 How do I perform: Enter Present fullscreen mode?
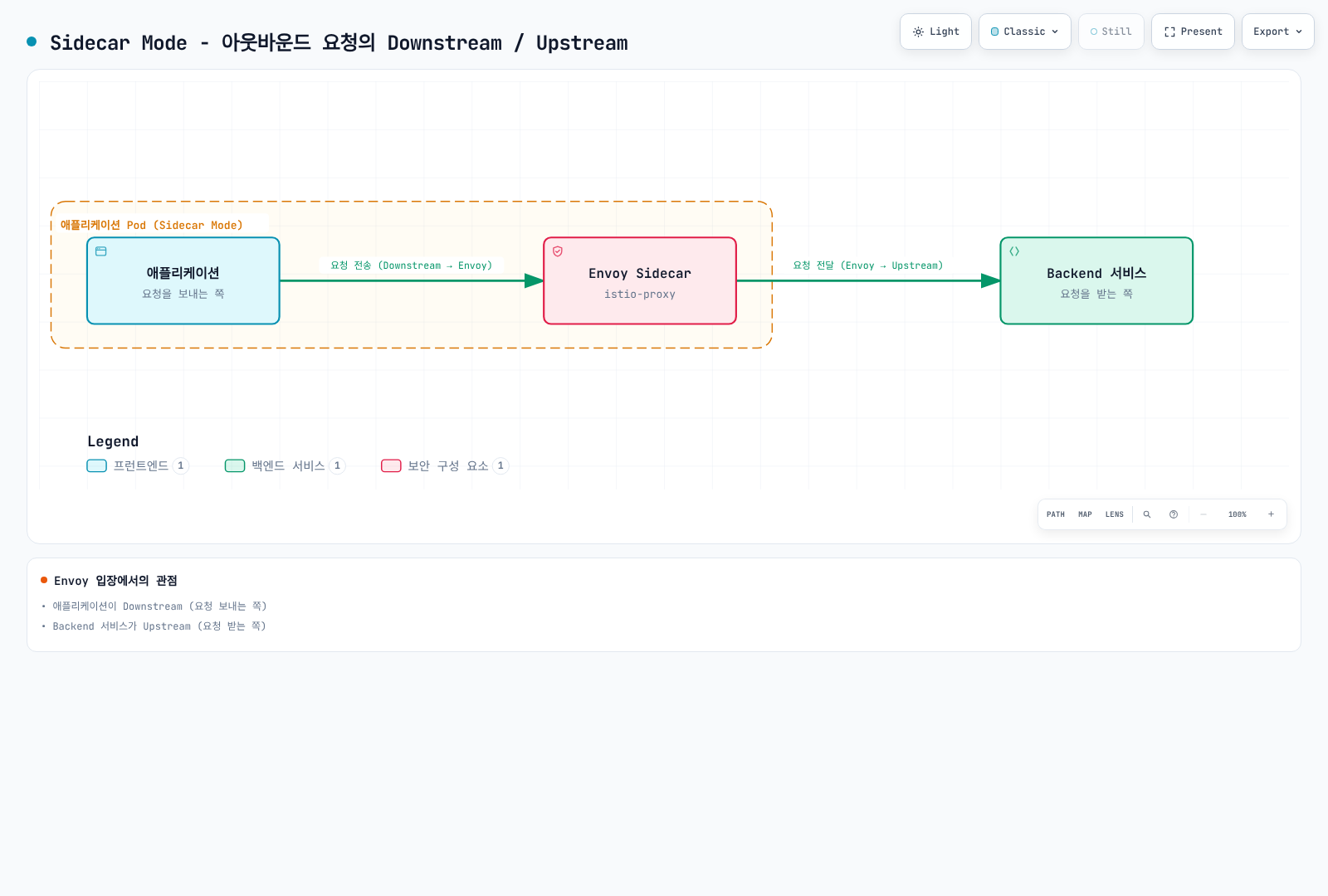(1193, 32)
